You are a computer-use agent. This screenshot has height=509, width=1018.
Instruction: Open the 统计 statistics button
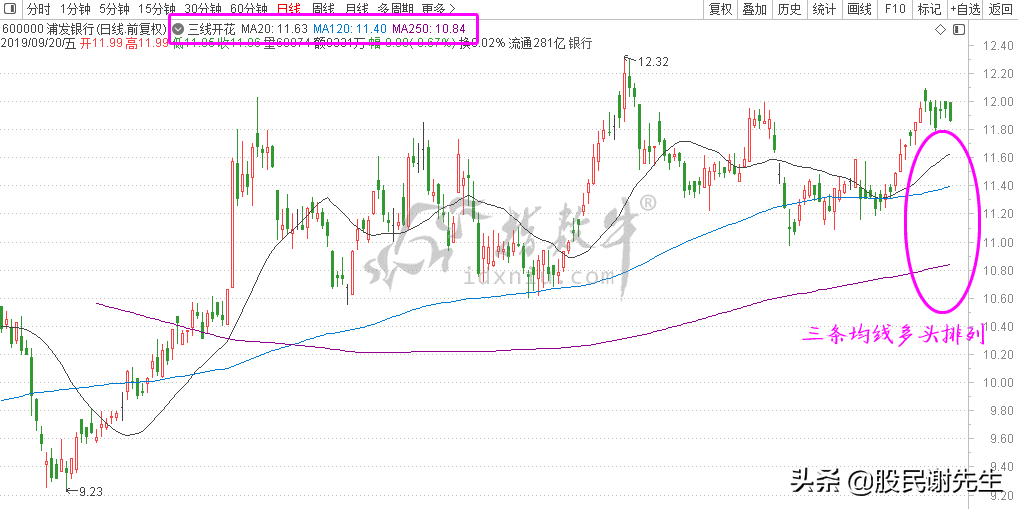point(825,9)
